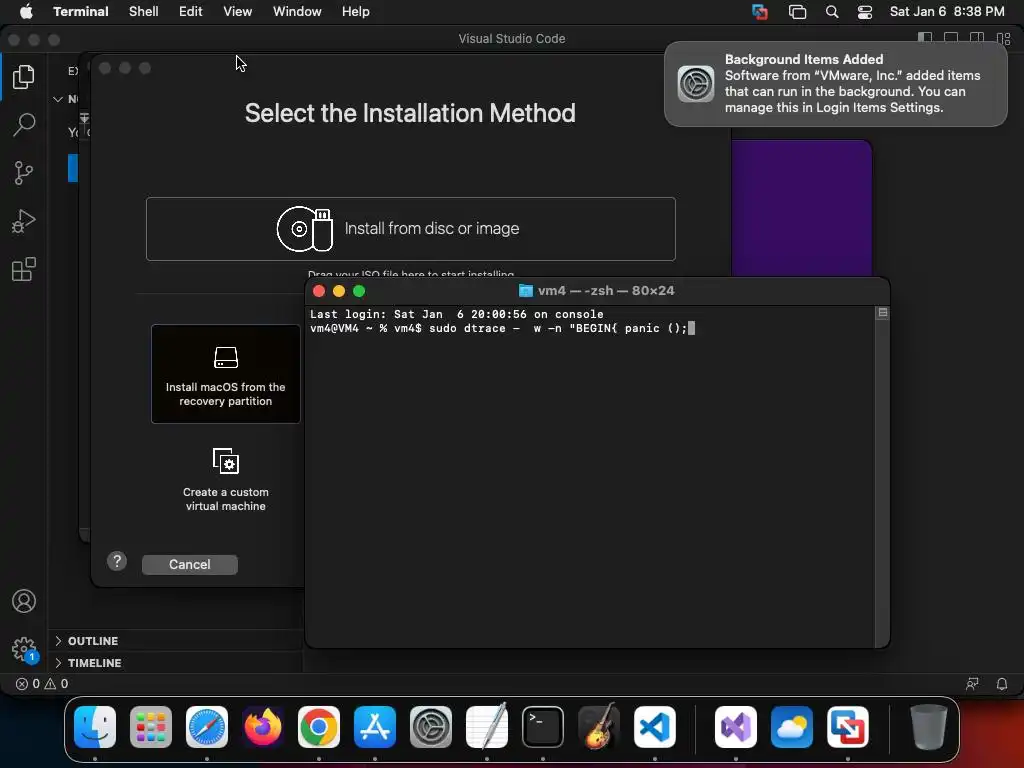
Task: Open VMware Fusion from the Dock
Action: tap(848, 727)
